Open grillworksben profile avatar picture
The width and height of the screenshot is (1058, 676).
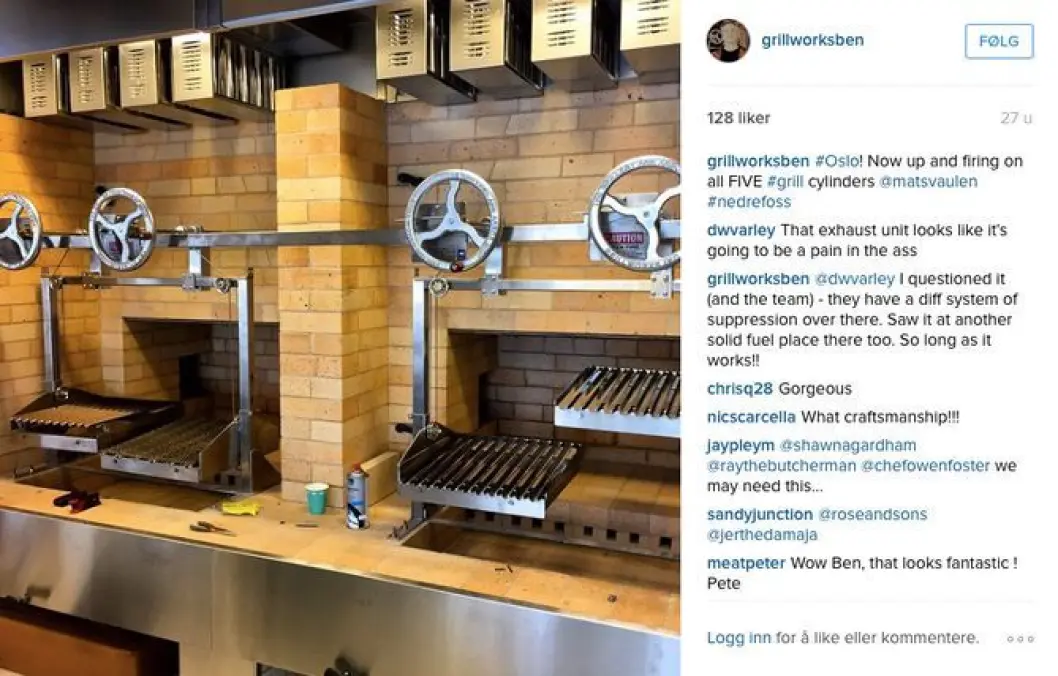click(x=728, y=40)
